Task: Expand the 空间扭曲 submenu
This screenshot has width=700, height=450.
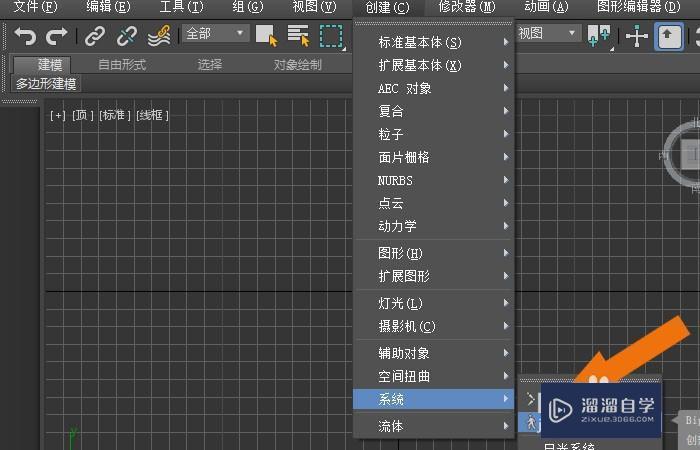Action: pos(434,376)
